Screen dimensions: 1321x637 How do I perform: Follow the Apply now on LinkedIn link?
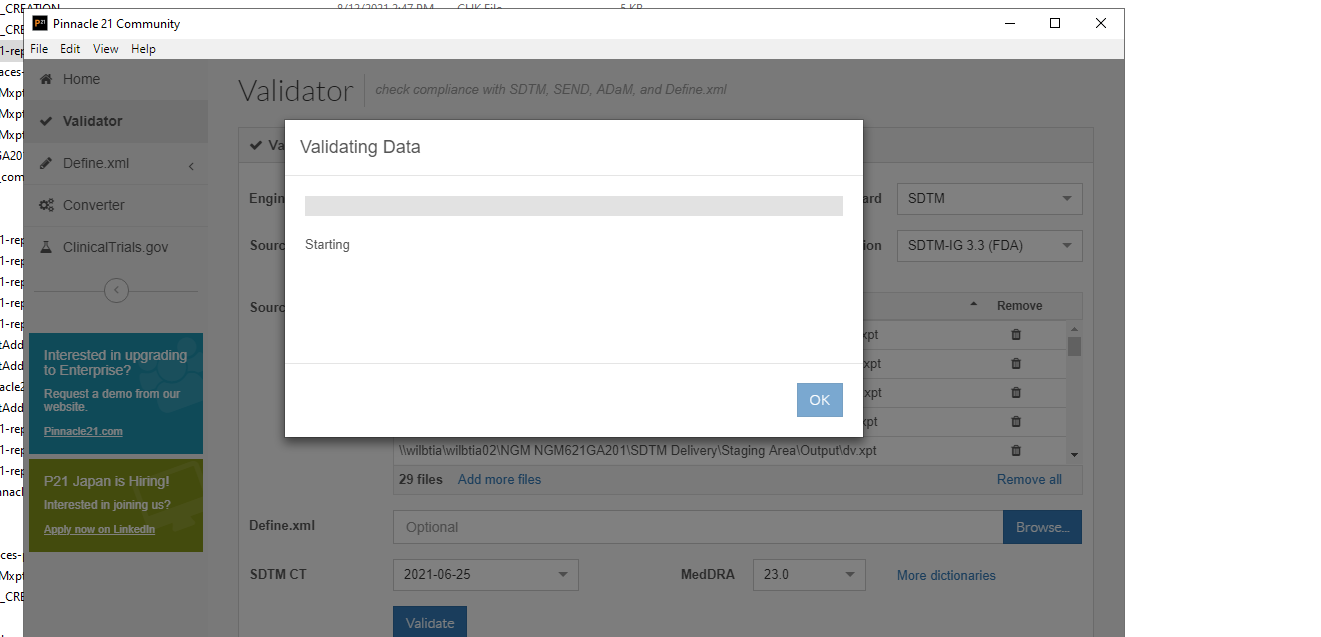click(99, 529)
